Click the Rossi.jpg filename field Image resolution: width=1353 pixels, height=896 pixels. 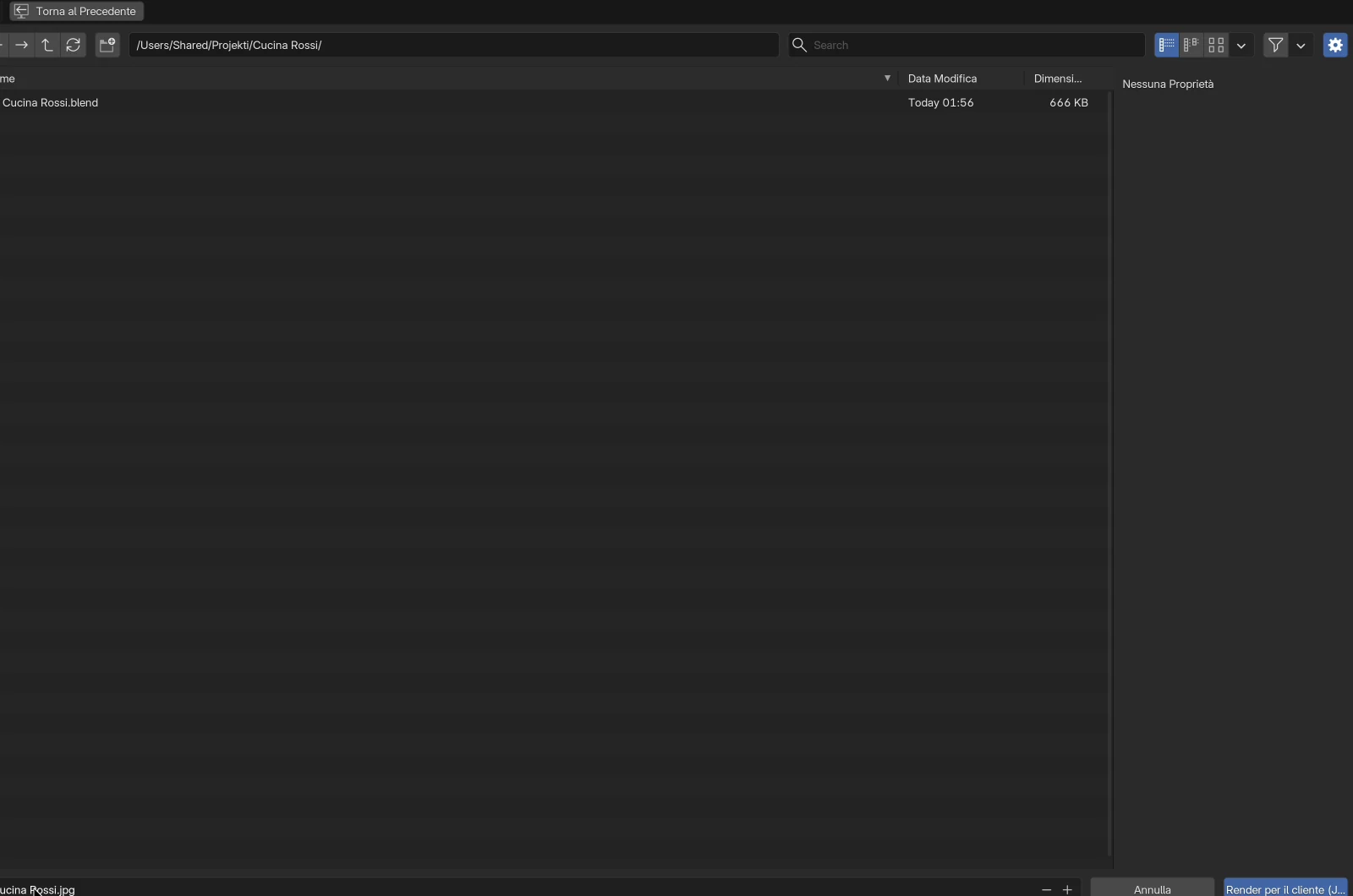click(516, 889)
